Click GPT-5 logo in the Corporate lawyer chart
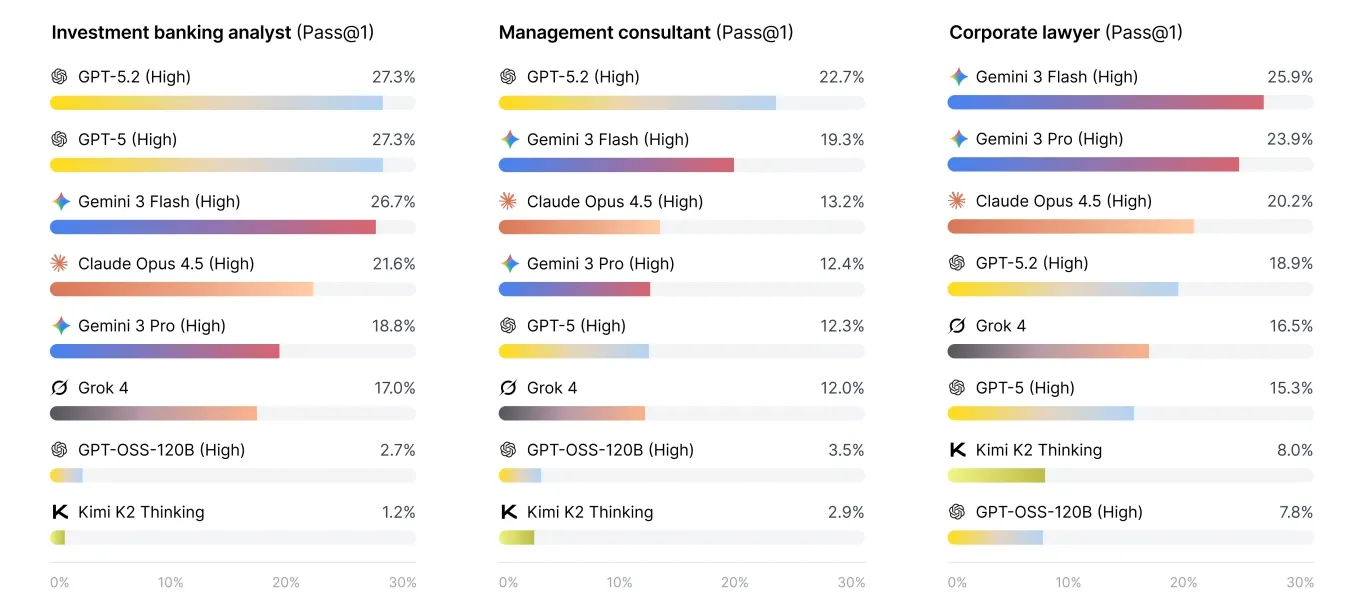This screenshot has width=1362, height=614. point(958,388)
